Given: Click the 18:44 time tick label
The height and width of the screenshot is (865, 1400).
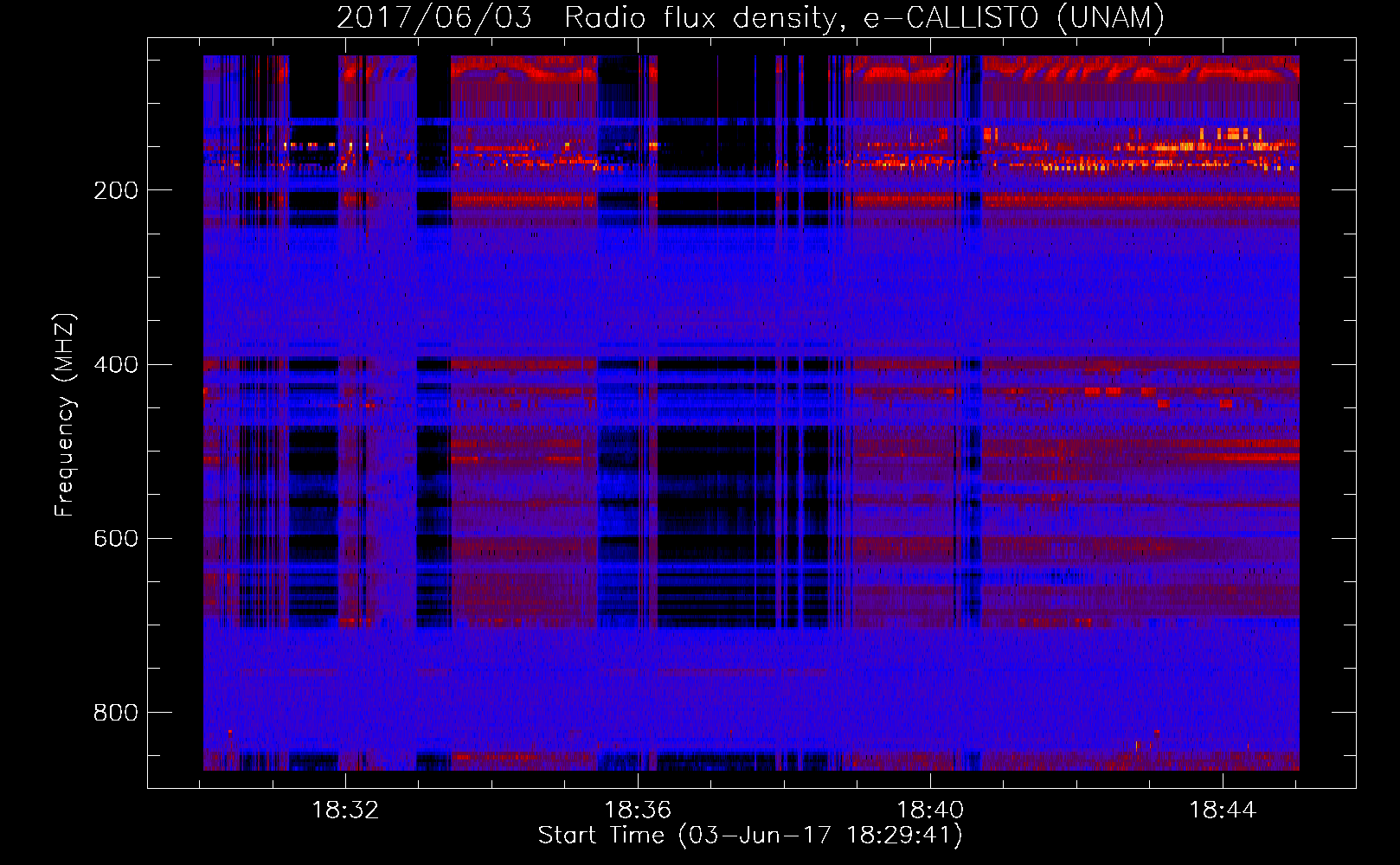Looking at the screenshot, I should pyautogui.click(x=1223, y=811).
